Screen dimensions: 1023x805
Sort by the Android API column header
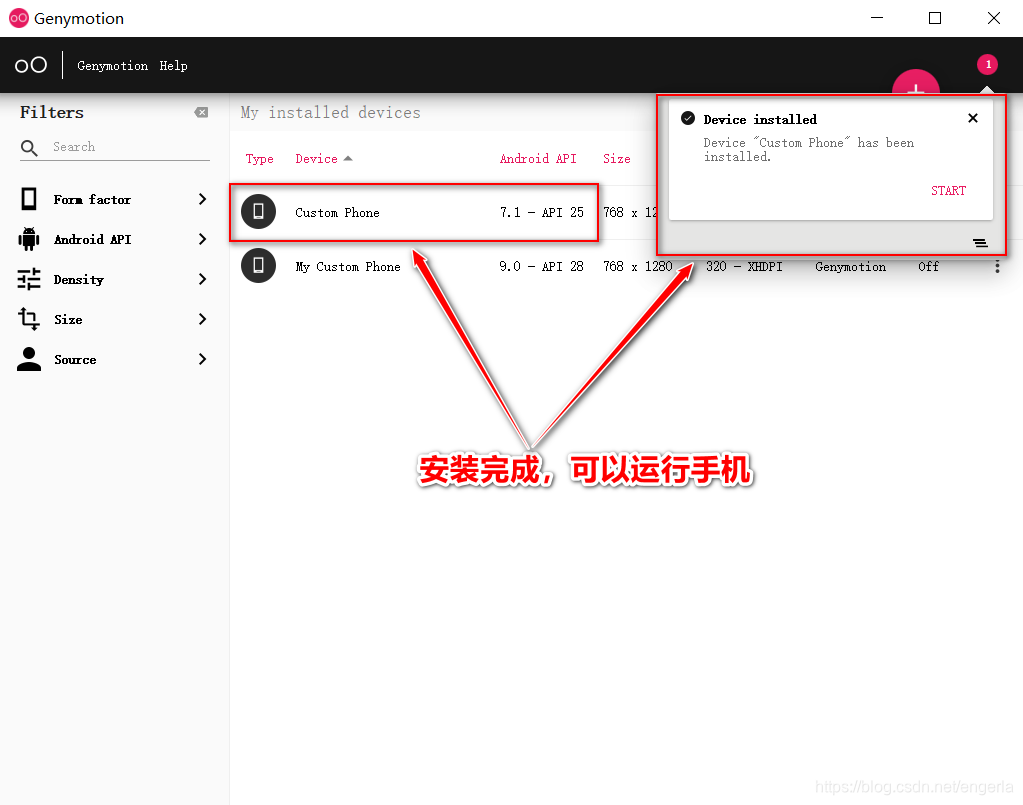(x=538, y=159)
